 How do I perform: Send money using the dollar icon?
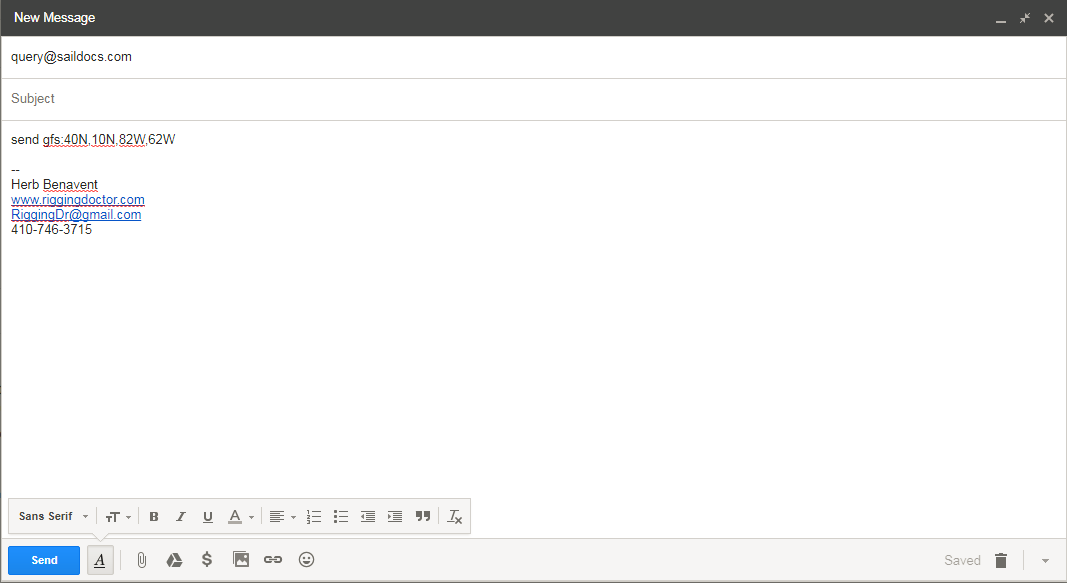[x=207, y=559]
